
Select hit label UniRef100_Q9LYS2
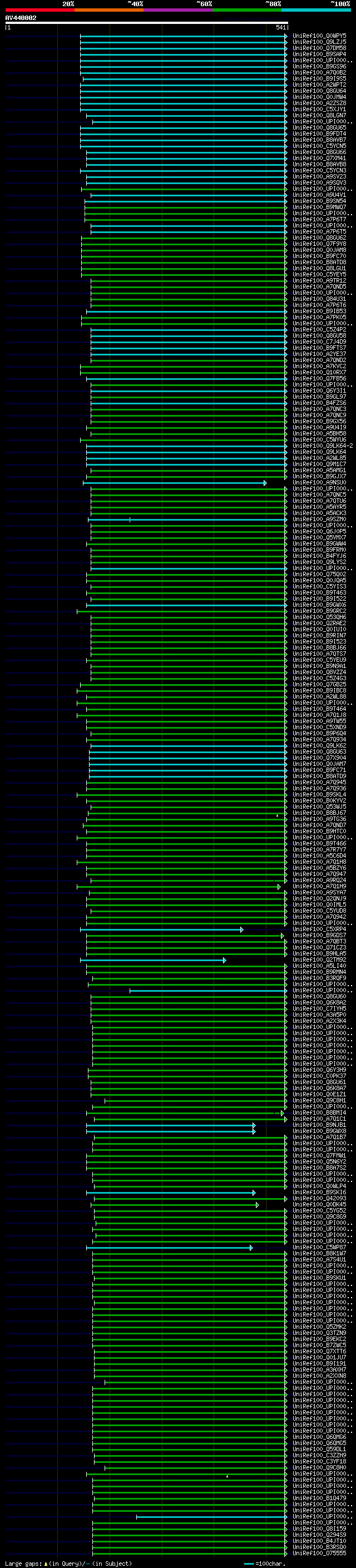[319, 562]
